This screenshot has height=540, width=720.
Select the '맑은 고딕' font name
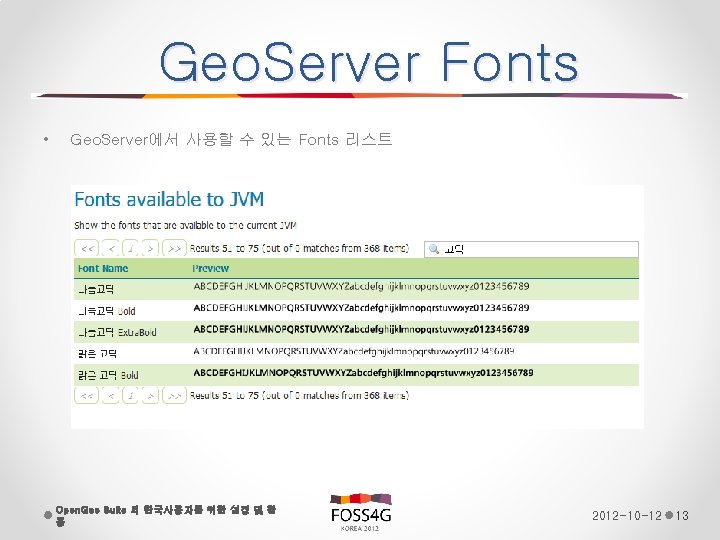click(97, 354)
